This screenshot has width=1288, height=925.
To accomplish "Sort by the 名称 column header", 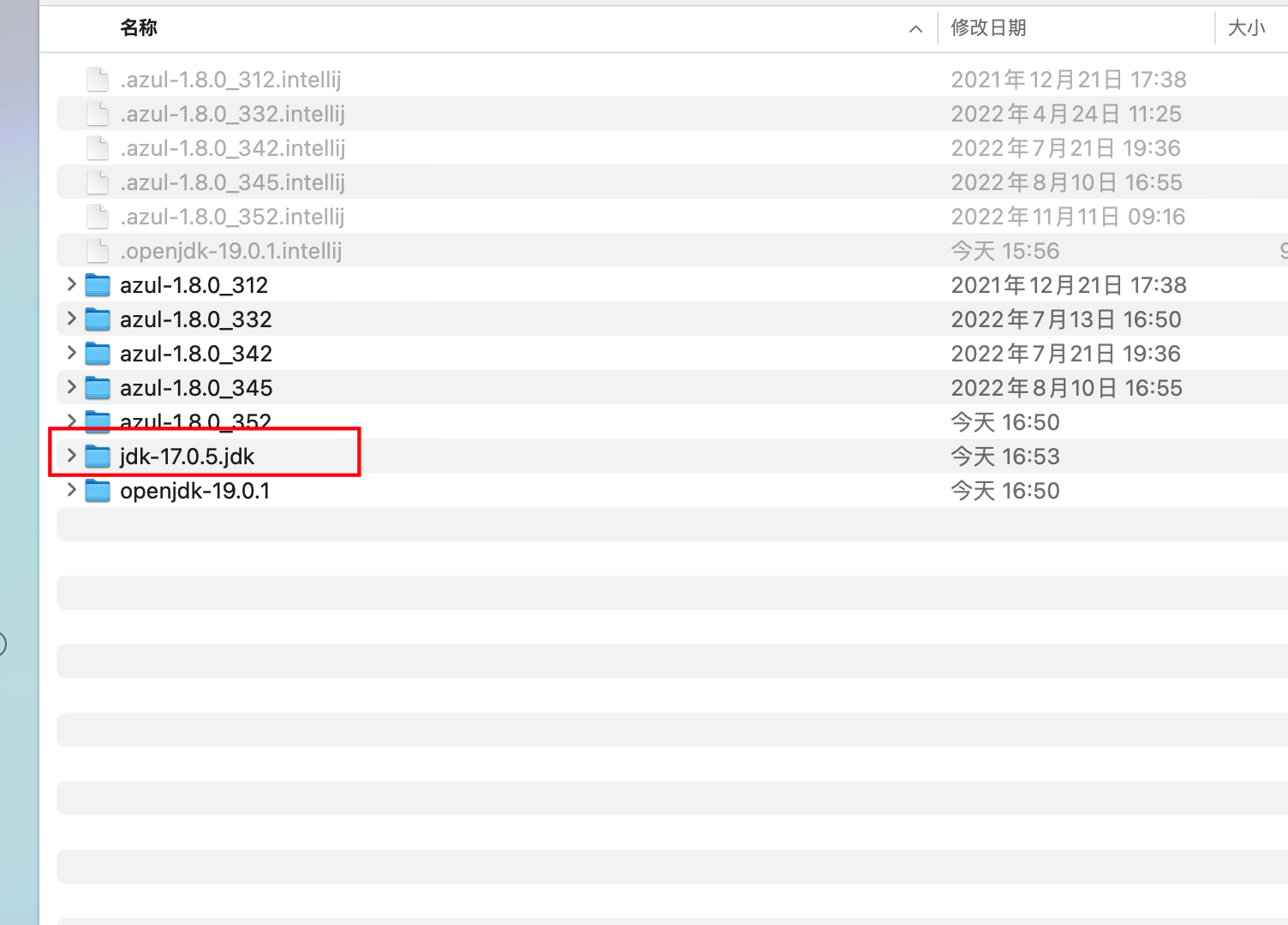I will click(139, 27).
